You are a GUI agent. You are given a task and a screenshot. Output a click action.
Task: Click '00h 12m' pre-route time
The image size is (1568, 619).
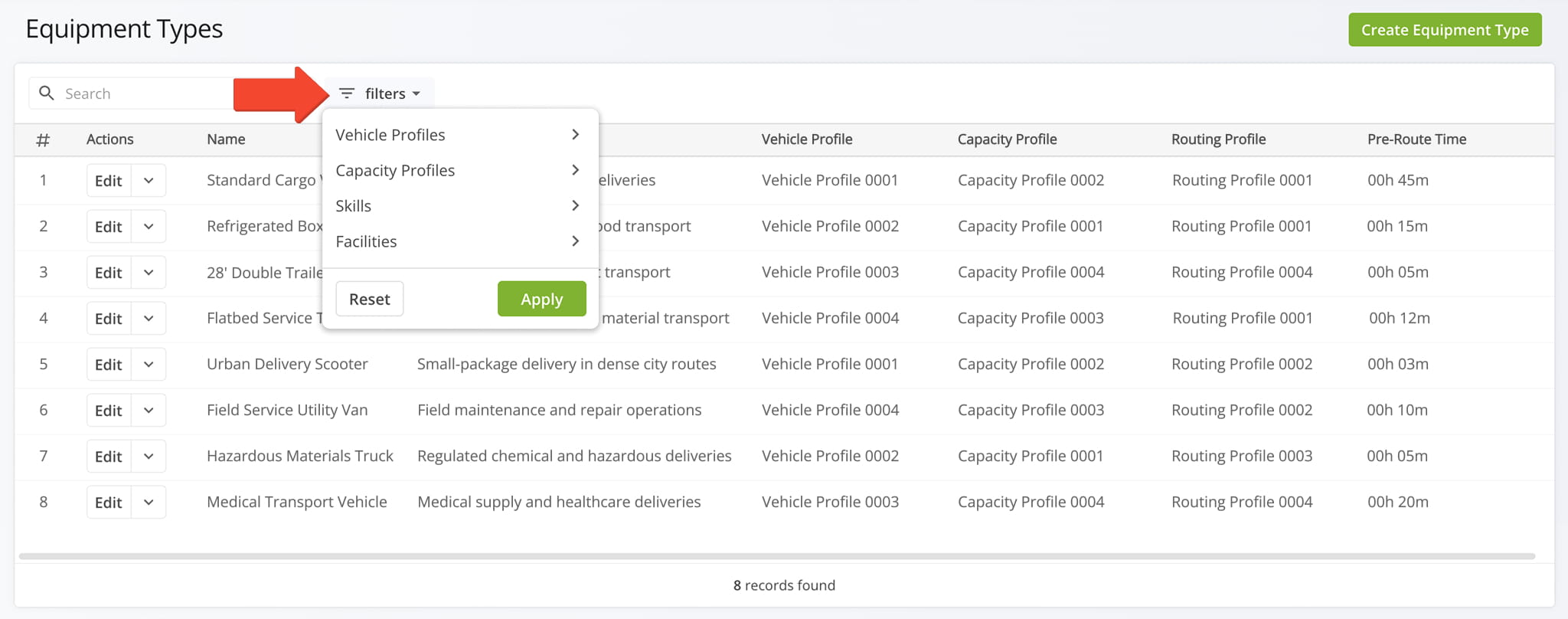click(x=1400, y=318)
